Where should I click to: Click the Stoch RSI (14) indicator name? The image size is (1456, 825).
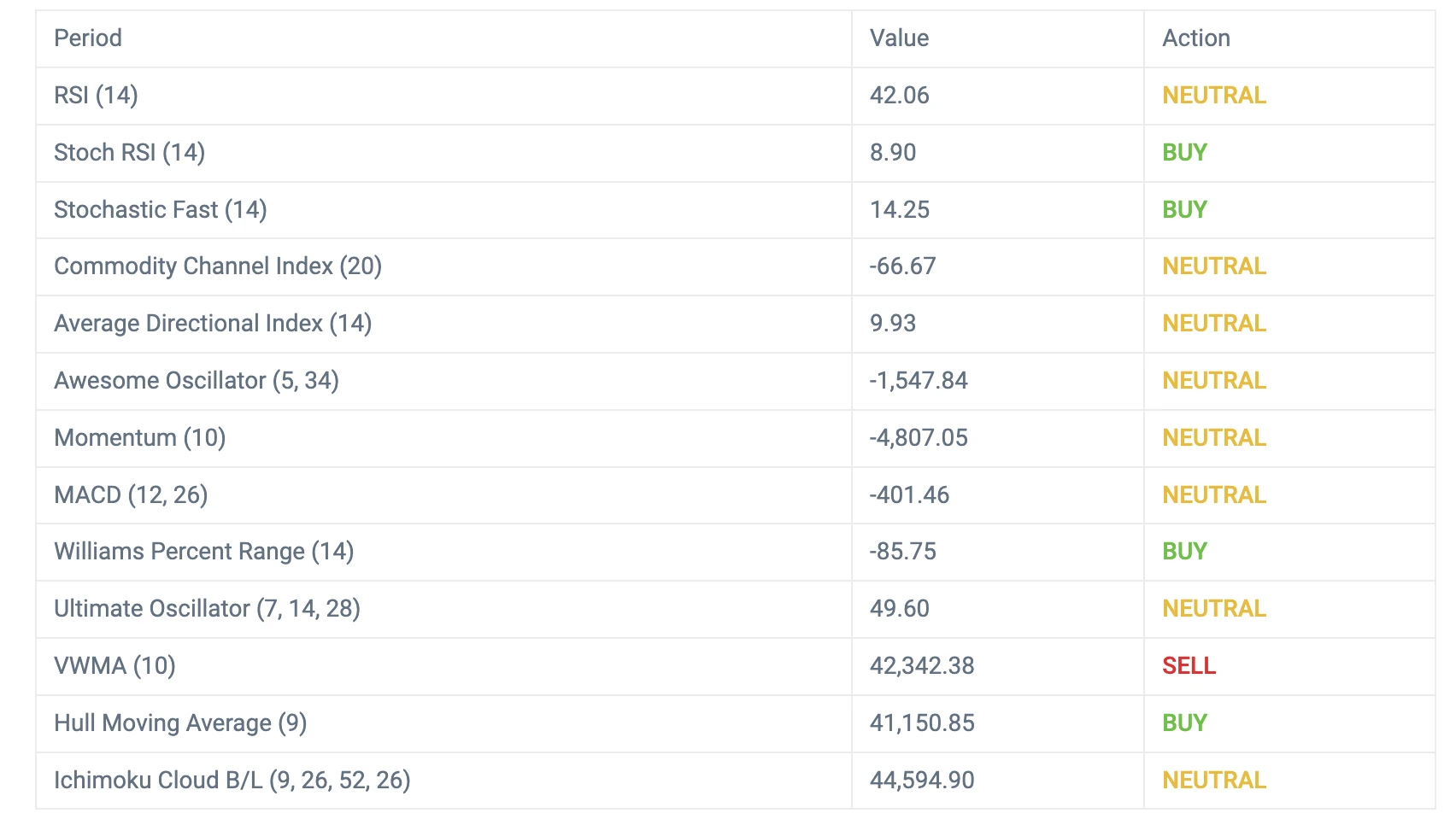129,153
